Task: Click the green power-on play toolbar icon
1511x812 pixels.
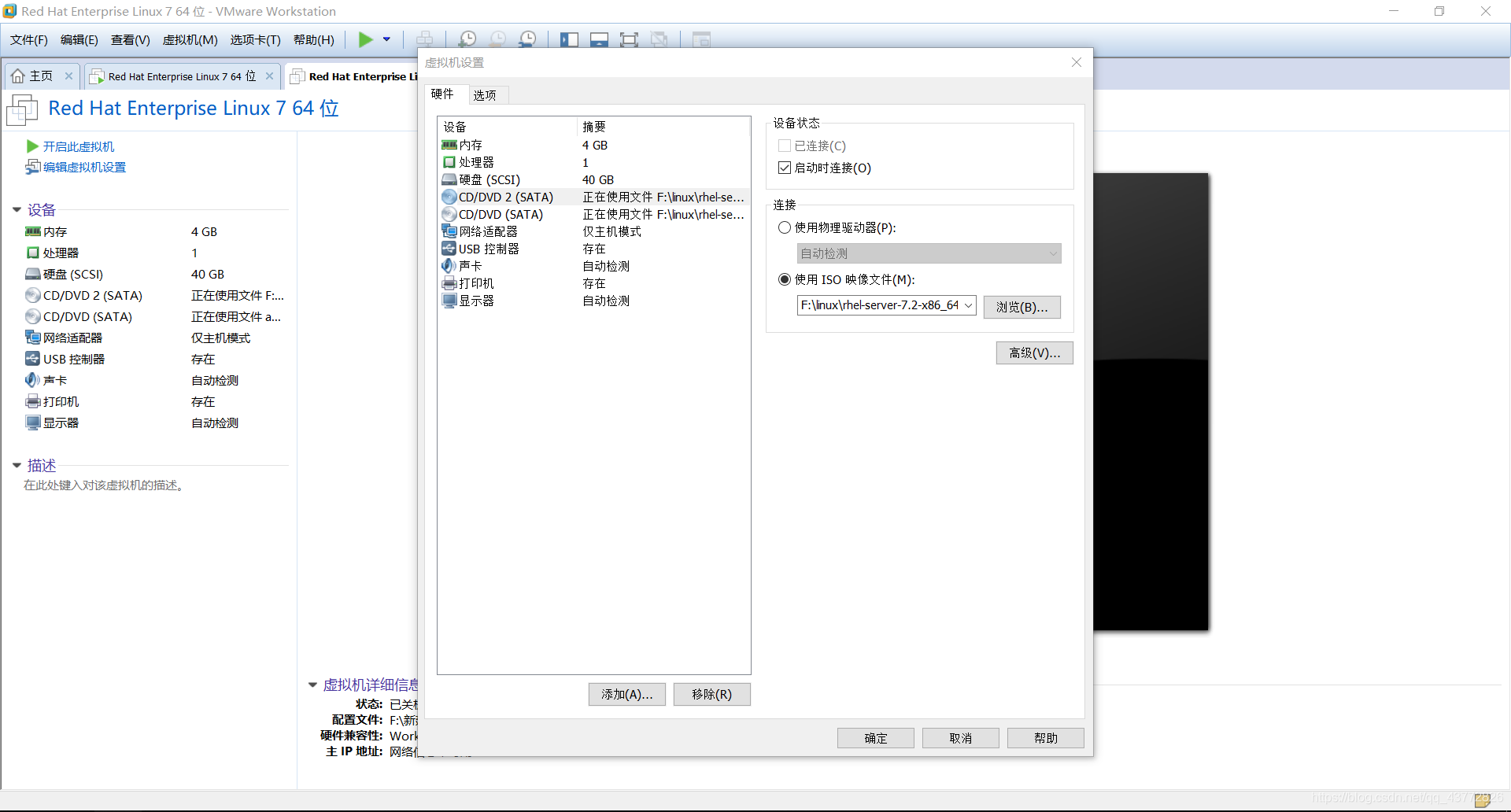Action: pyautogui.click(x=365, y=39)
